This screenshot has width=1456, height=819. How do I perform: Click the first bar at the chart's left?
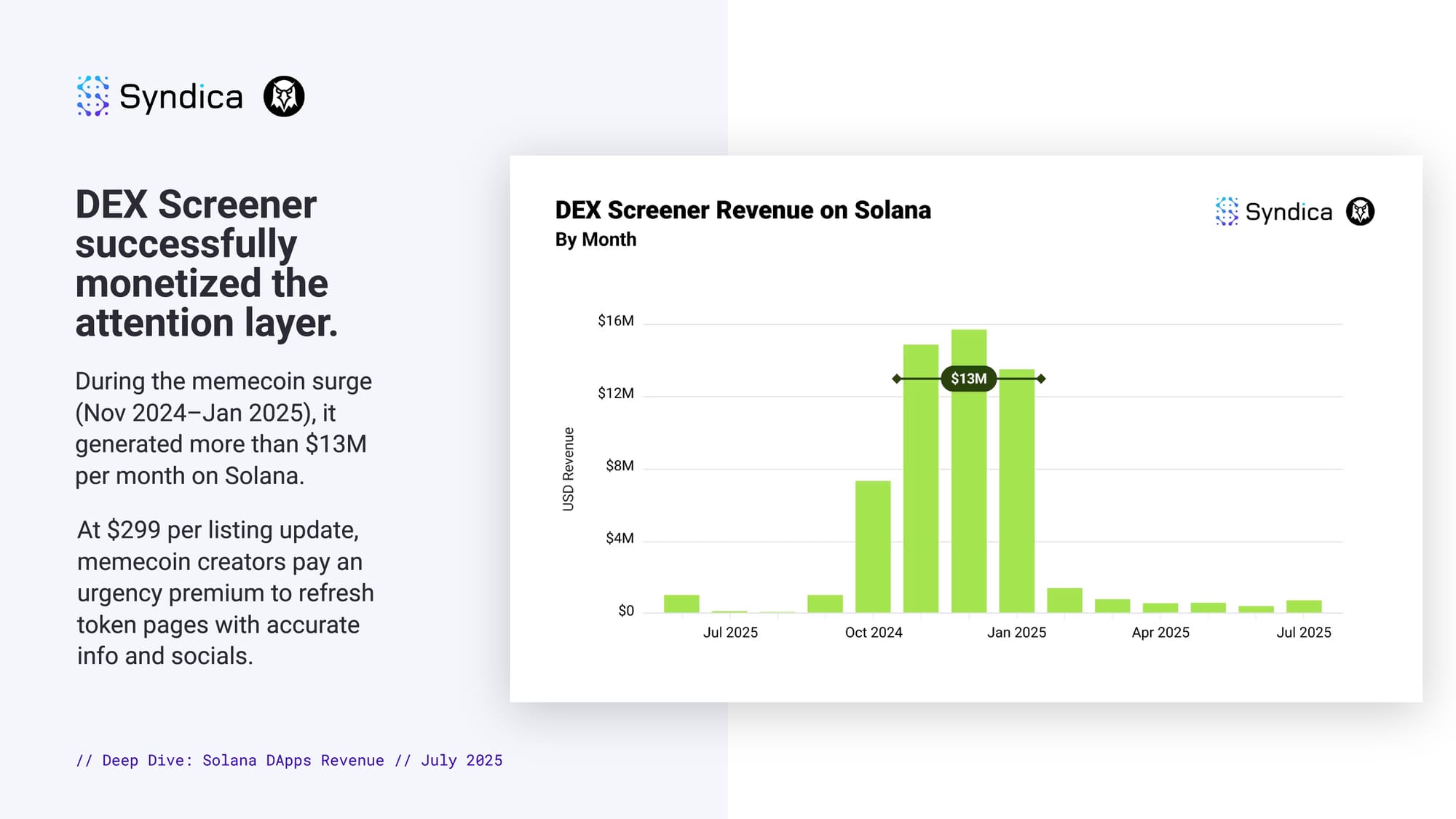click(681, 604)
